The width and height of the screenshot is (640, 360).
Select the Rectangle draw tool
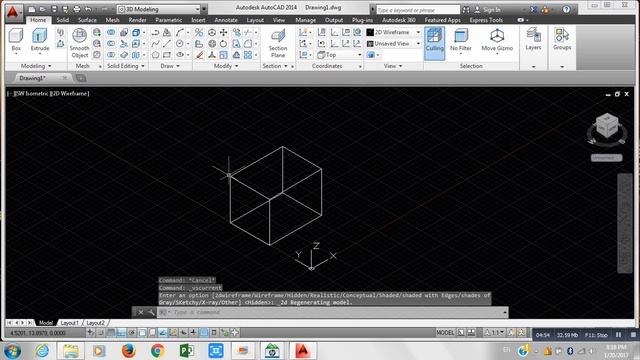(x=167, y=55)
